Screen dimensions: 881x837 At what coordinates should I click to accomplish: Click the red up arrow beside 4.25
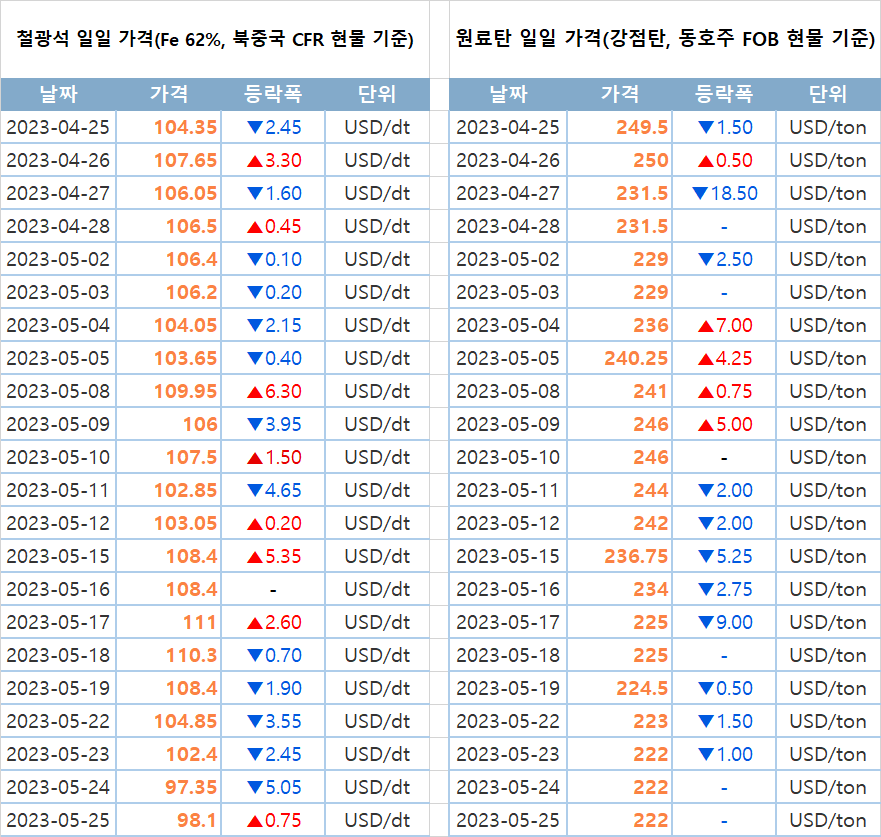point(706,358)
